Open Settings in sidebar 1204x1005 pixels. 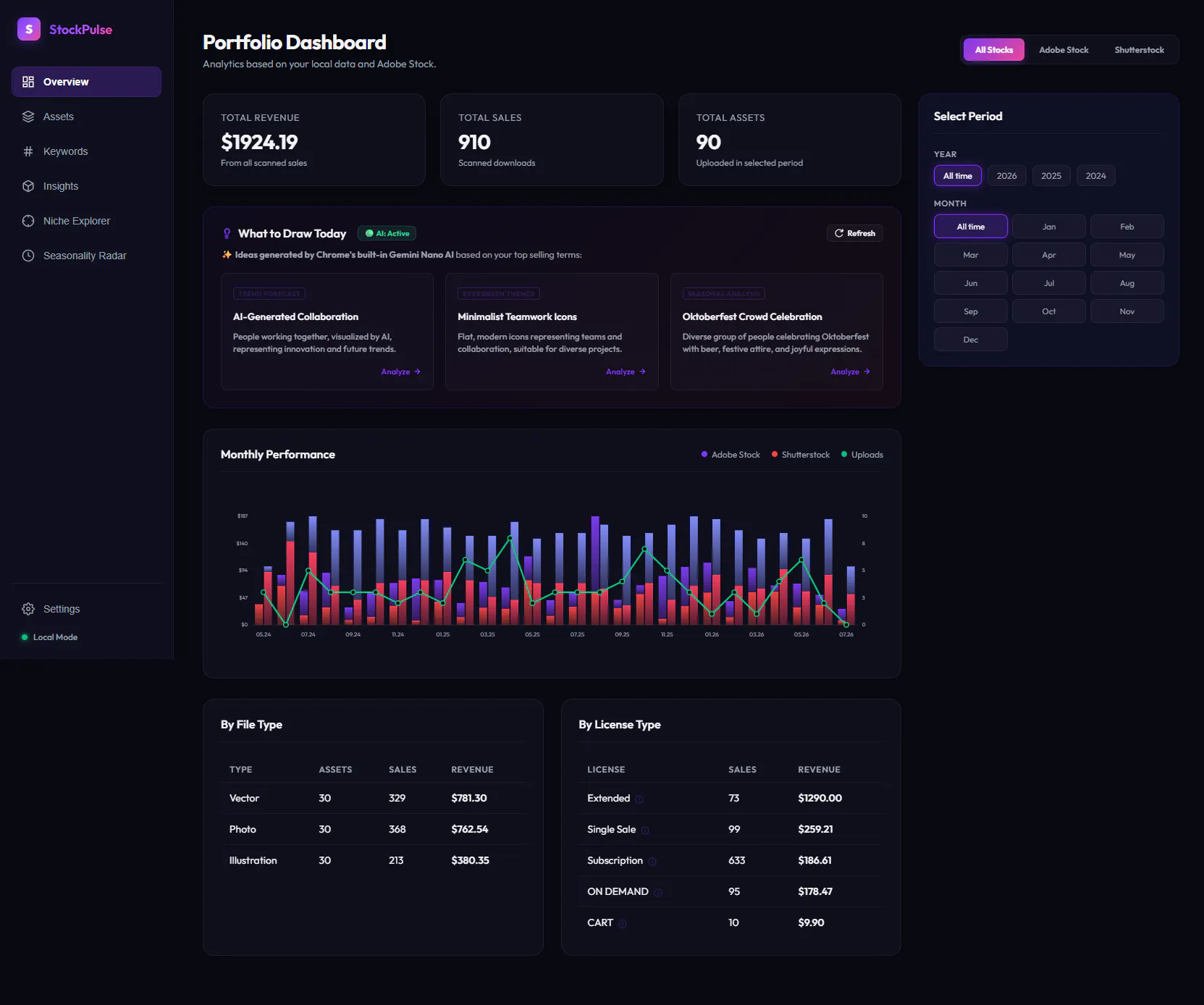(86, 609)
